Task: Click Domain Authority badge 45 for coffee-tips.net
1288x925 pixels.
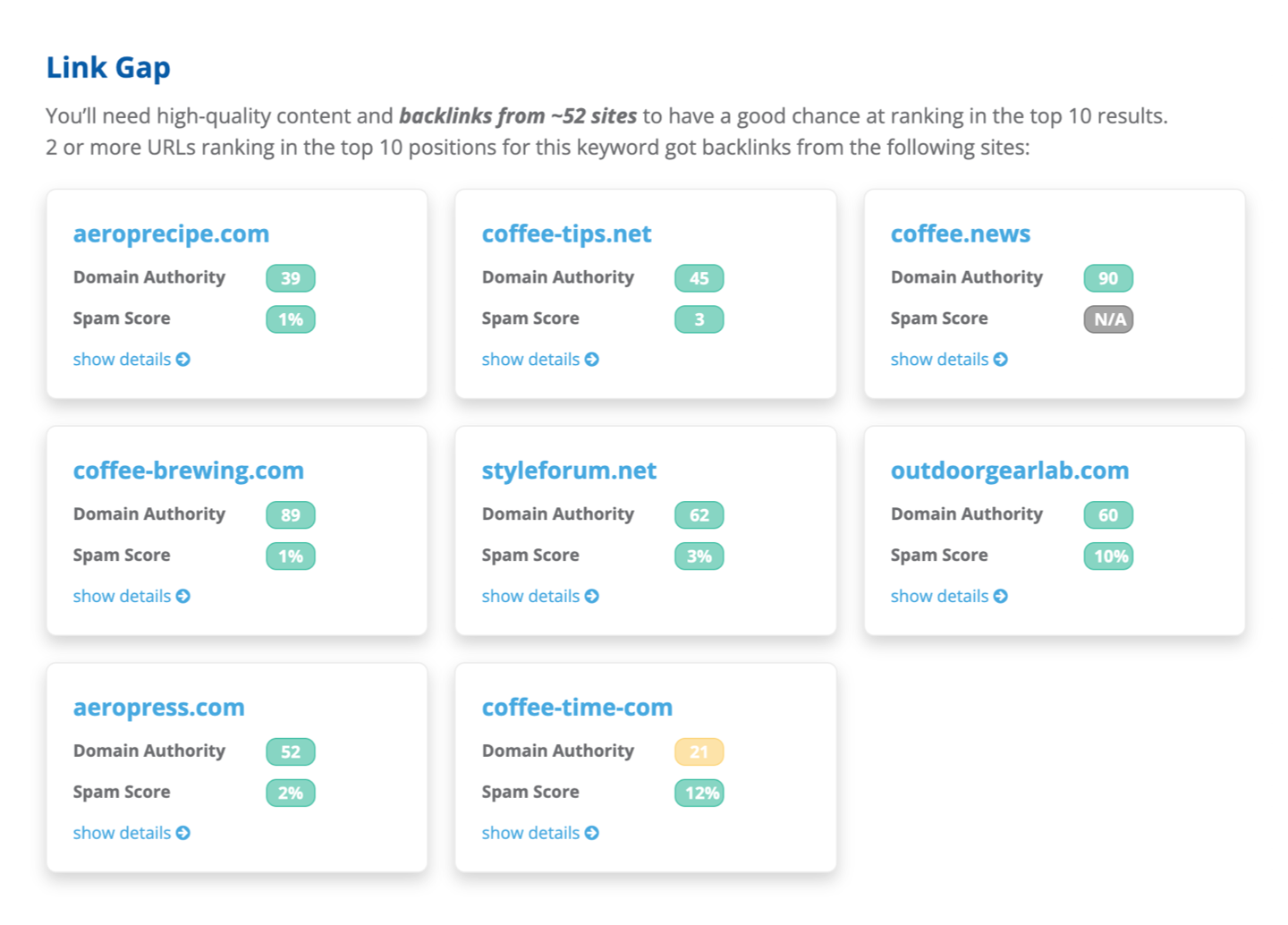Action: [699, 278]
